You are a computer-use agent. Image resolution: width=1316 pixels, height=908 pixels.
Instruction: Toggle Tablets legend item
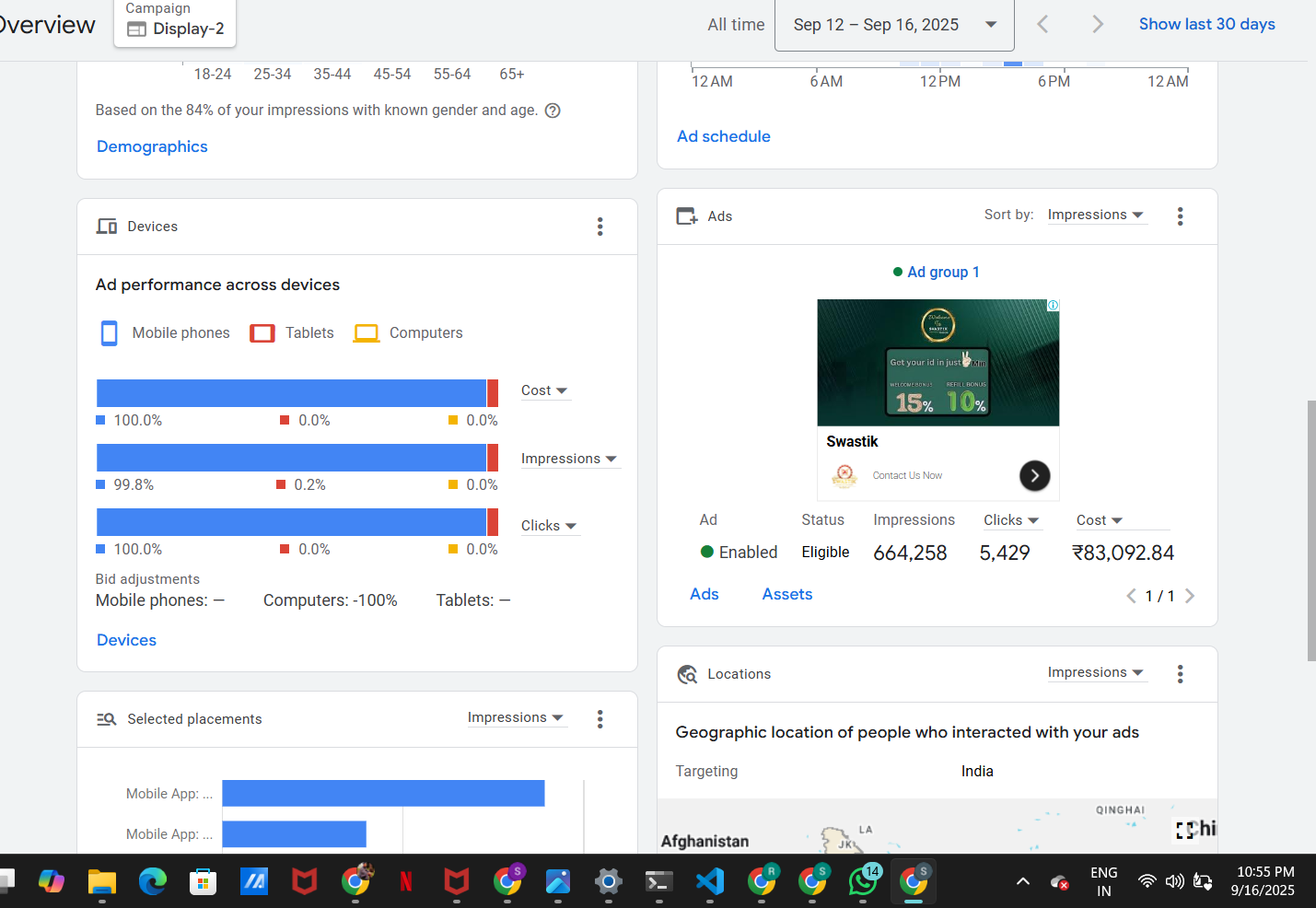pyautogui.click(x=292, y=333)
